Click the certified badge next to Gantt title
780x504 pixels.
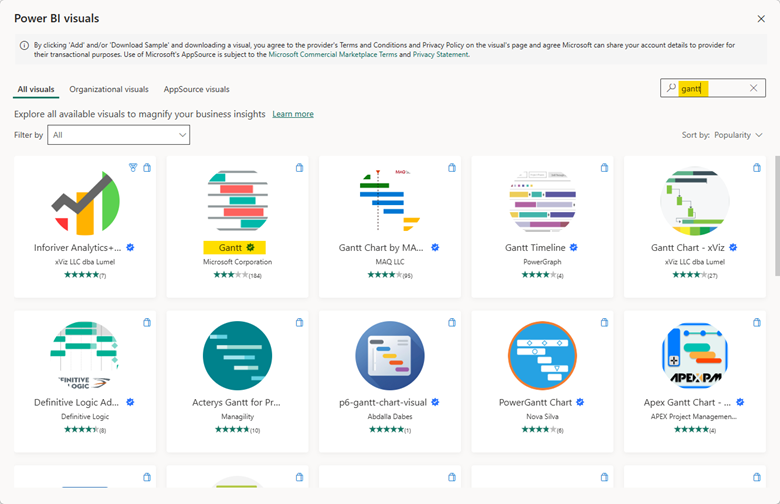click(250, 247)
